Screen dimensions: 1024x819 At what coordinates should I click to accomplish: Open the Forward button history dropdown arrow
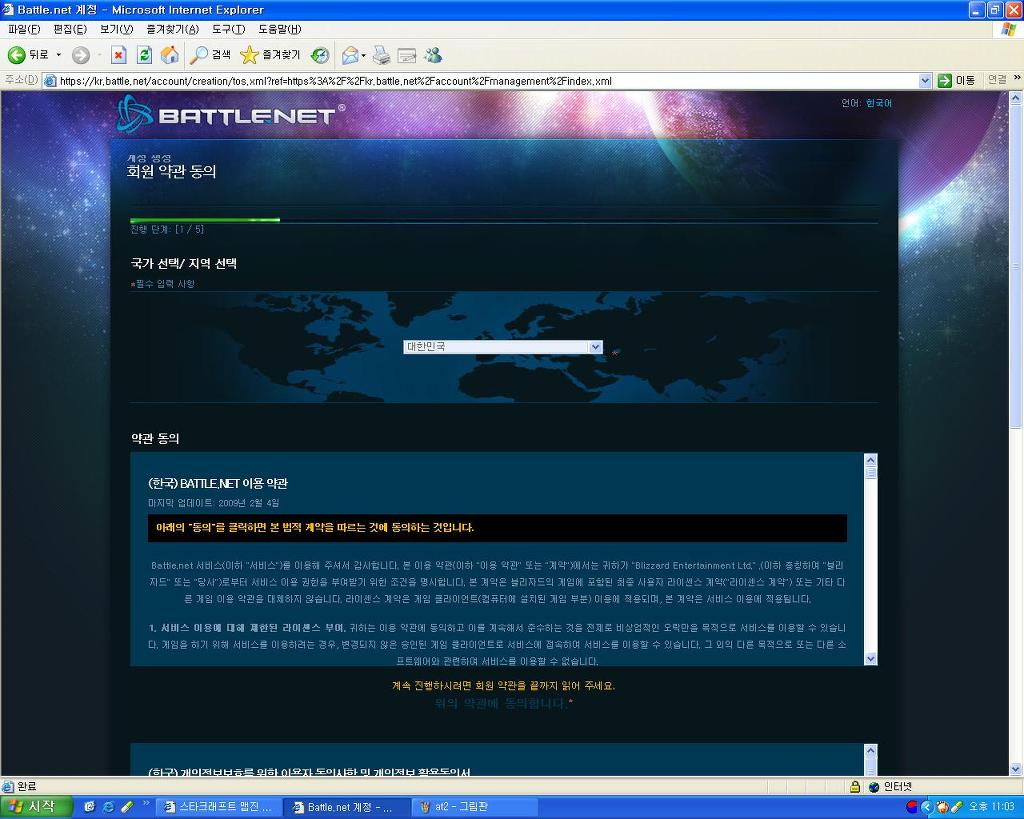pyautogui.click(x=99, y=55)
